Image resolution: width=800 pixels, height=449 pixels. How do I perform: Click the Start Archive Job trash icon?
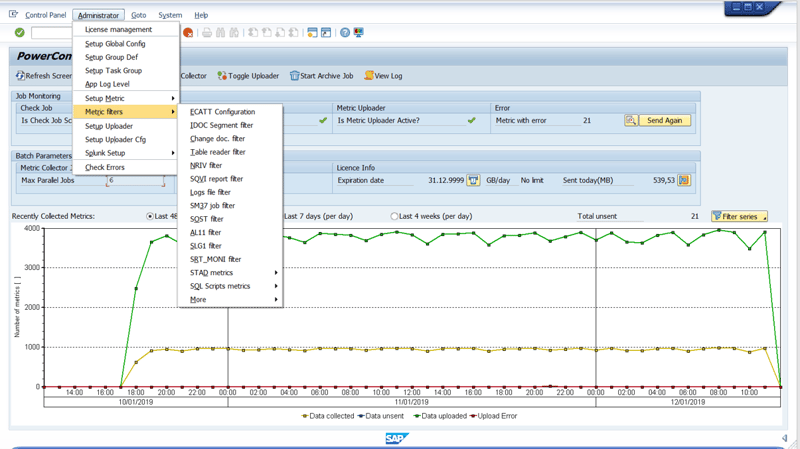pos(294,76)
